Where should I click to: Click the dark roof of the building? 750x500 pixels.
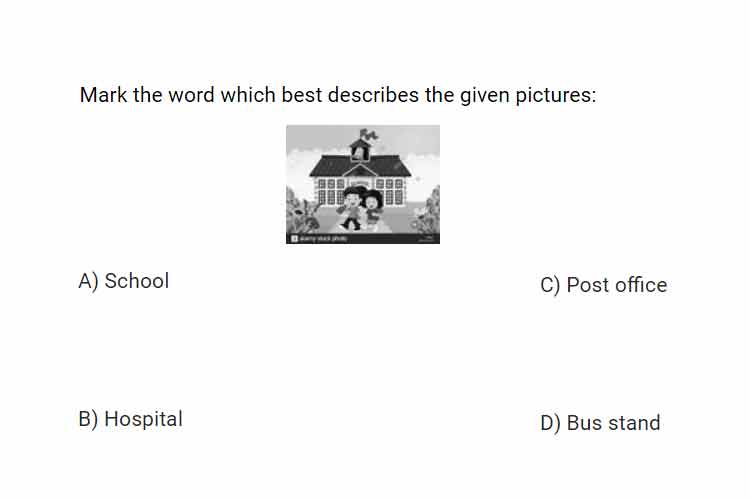tap(360, 166)
